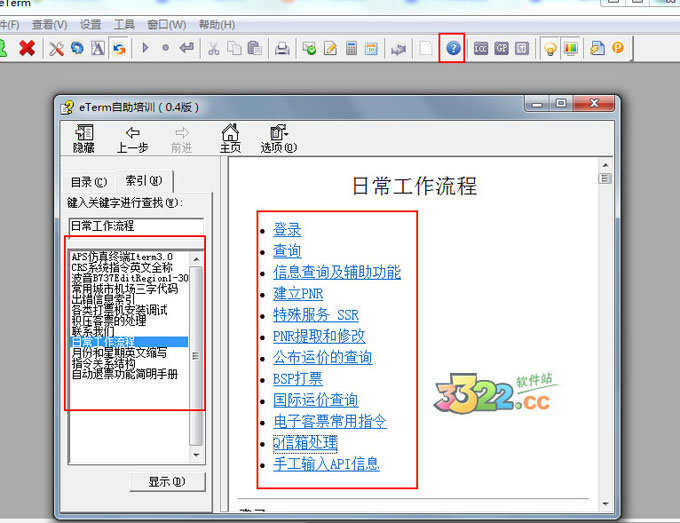Click the printer icon in toolbar
Viewport: 680px width, 523px height.
coord(283,48)
